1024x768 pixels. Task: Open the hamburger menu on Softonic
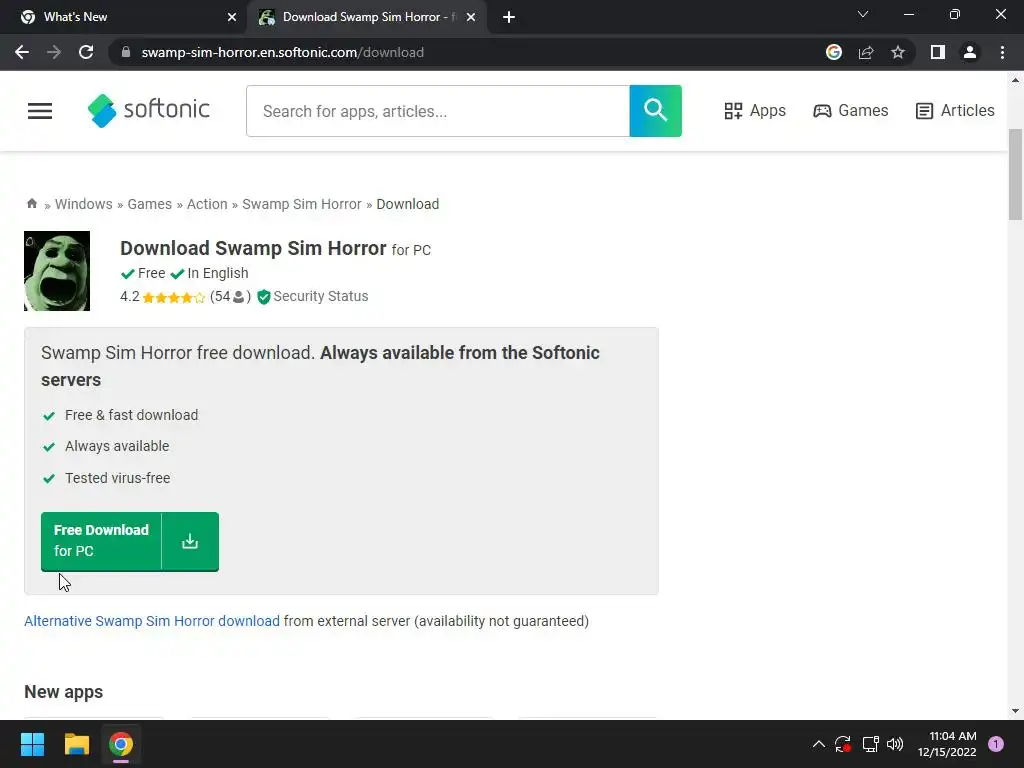40,111
